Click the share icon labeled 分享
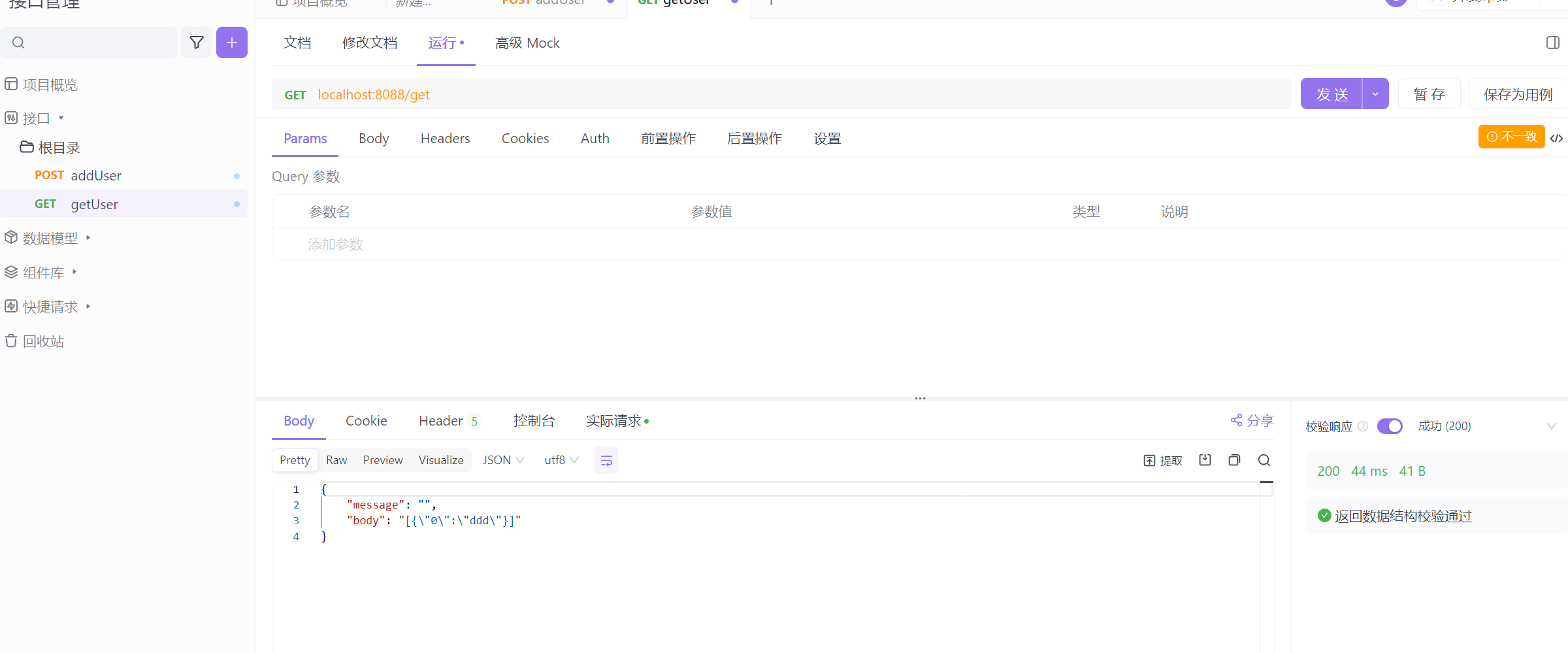The image size is (1568, 653). [1252, 420]
